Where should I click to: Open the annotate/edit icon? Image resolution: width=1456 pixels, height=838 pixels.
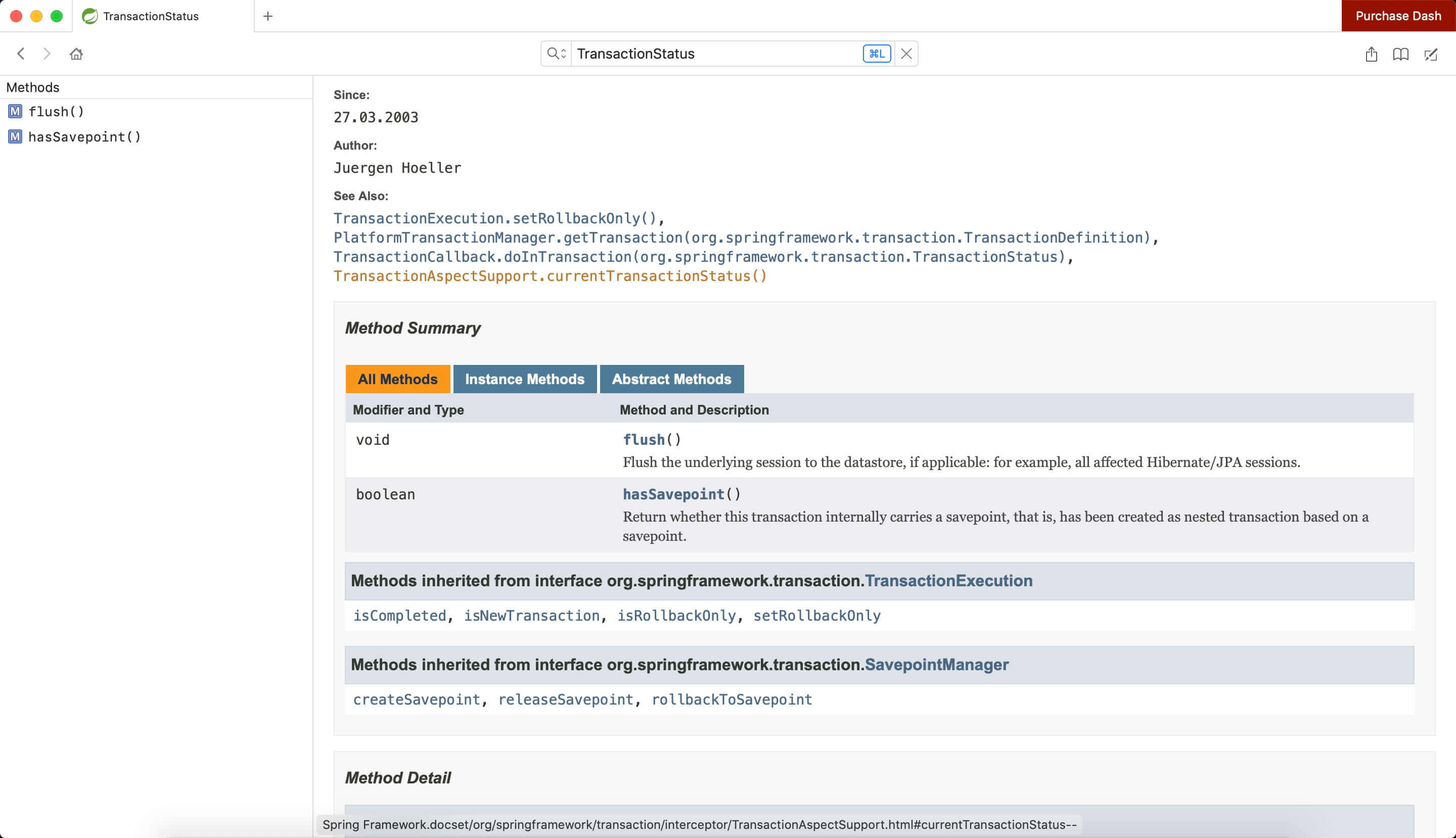pyautogui.click(x=1431, y=54)
